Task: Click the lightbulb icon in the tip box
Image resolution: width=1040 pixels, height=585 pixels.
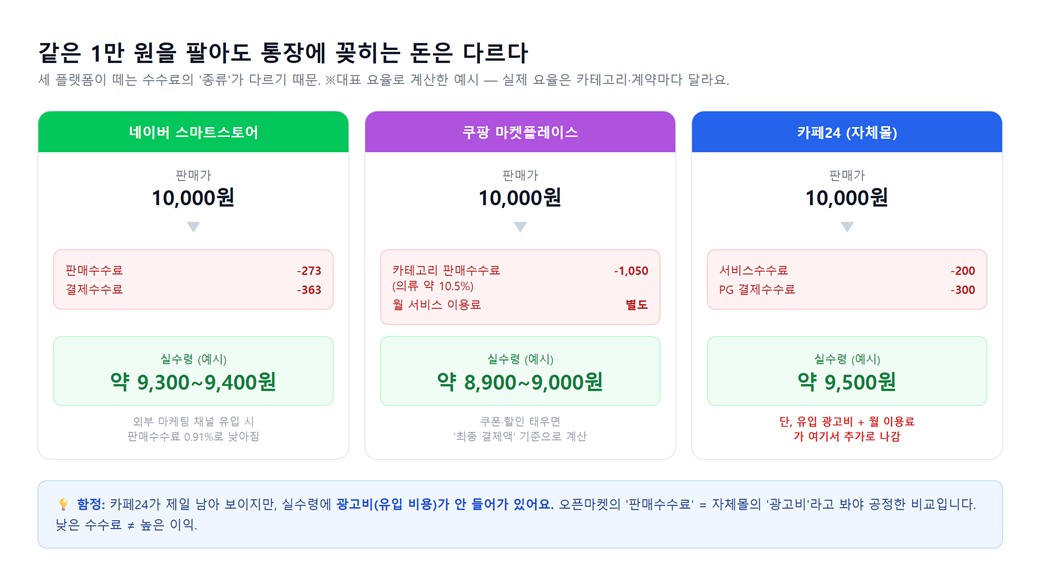Action: (64, 505)
